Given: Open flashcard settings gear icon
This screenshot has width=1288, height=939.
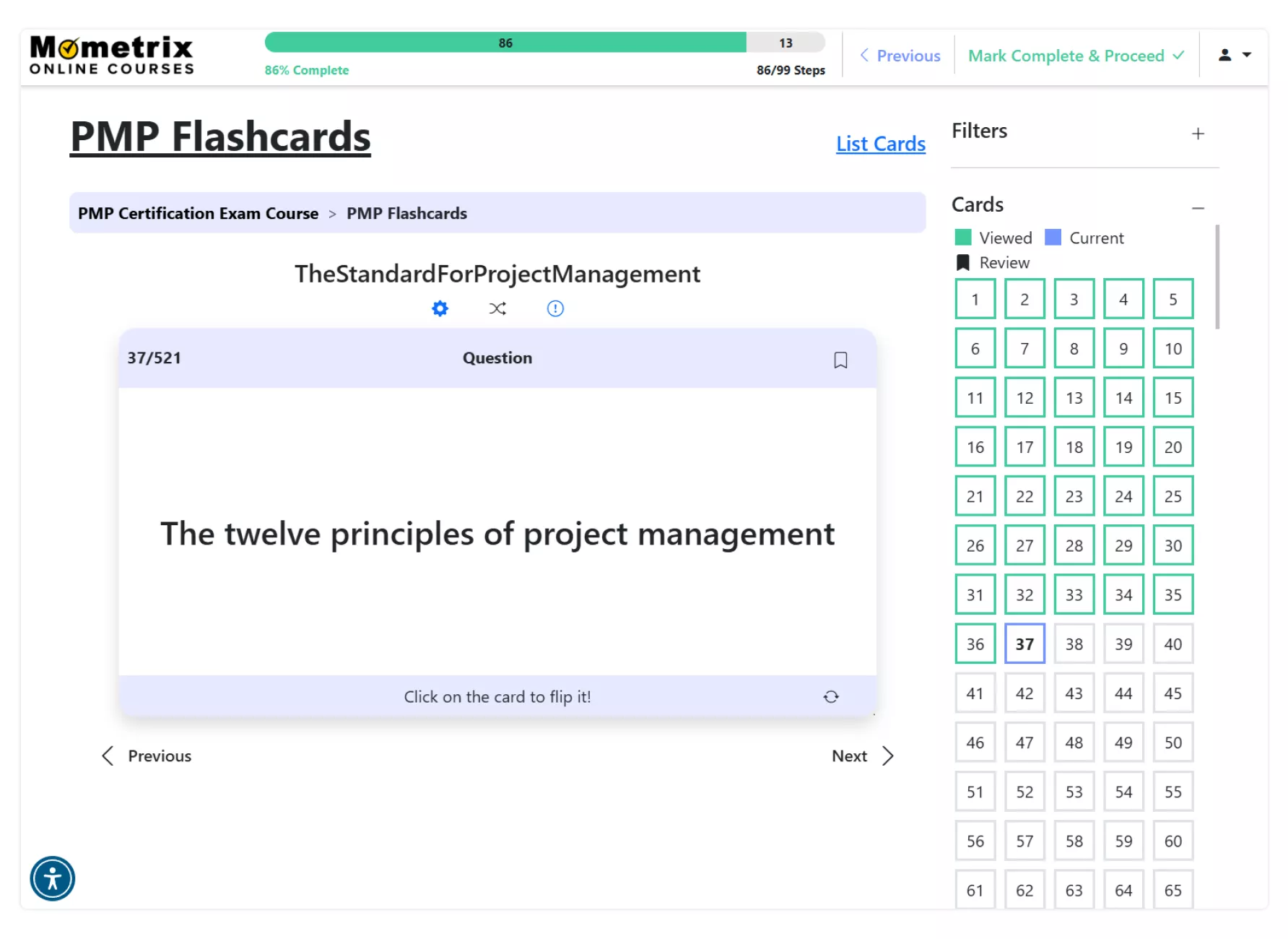Looking at the screenshot, I should point(440,309).
